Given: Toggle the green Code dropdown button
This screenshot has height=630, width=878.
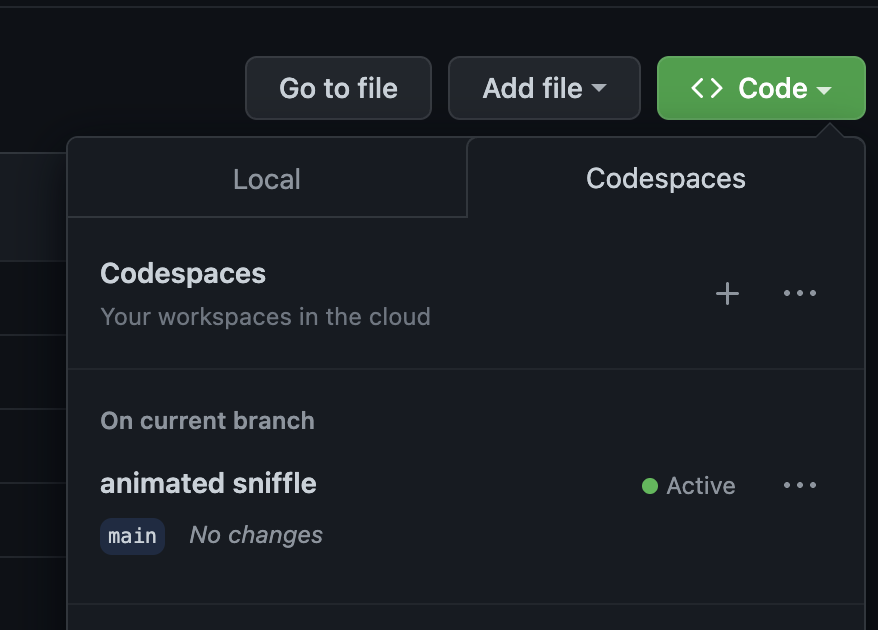Looking at the screenshot, I should (x=761, y=88).
